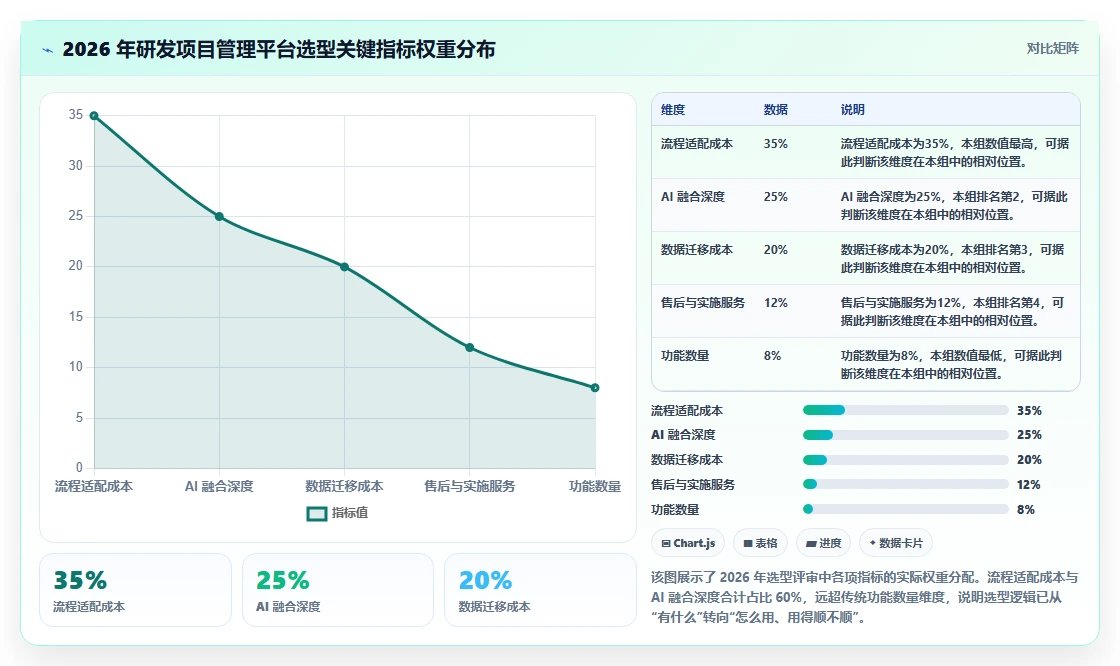Open the 25% AI 融合深度 stat card
Image resolution: width=1120 pixels, height=666 pixels.
[338, 590]
